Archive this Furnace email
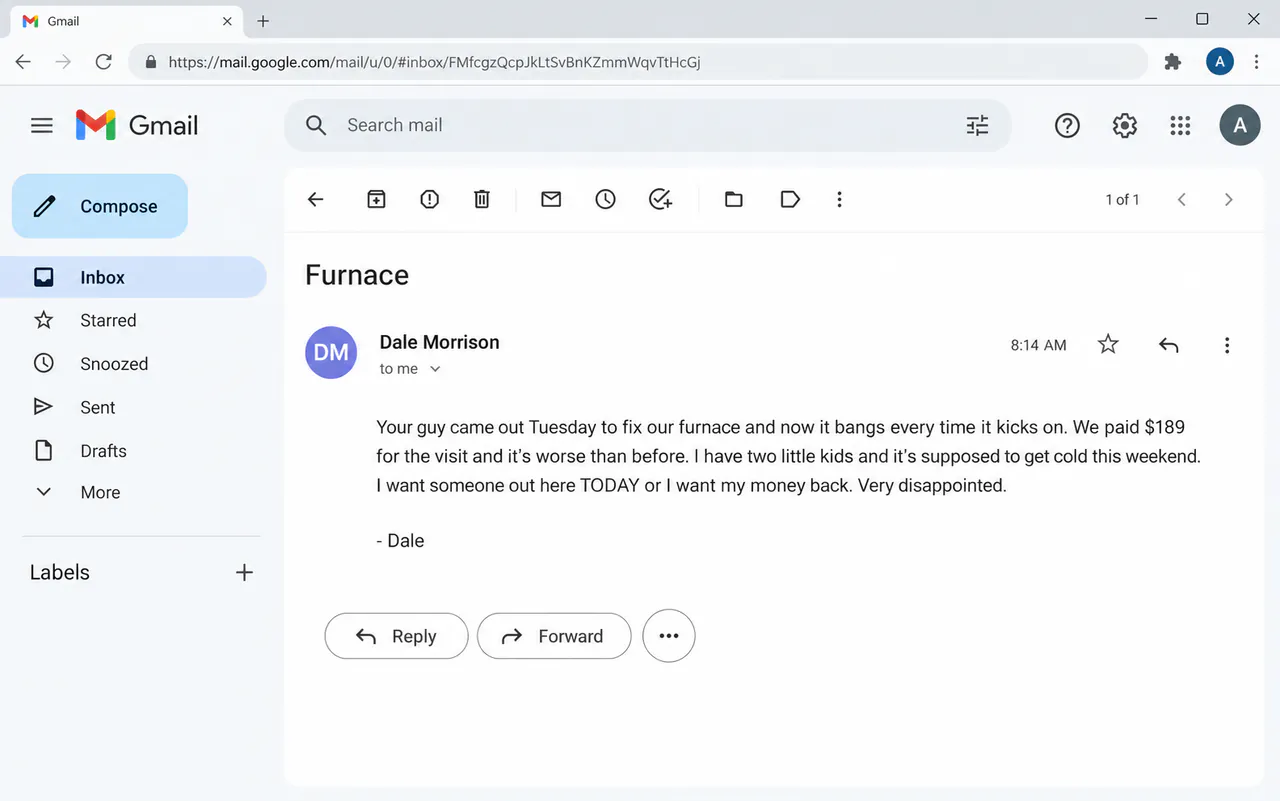The image size is (1280, 801). point(376,199)
